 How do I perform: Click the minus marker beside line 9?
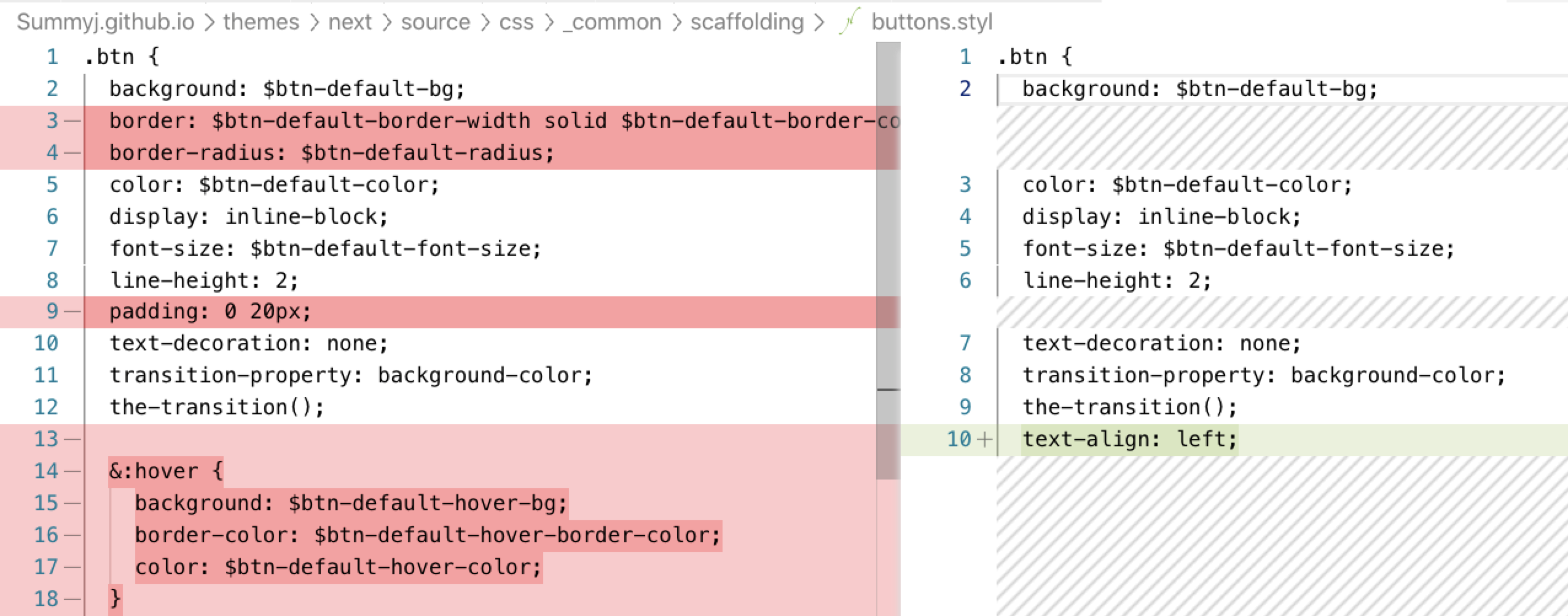point(73,312)
